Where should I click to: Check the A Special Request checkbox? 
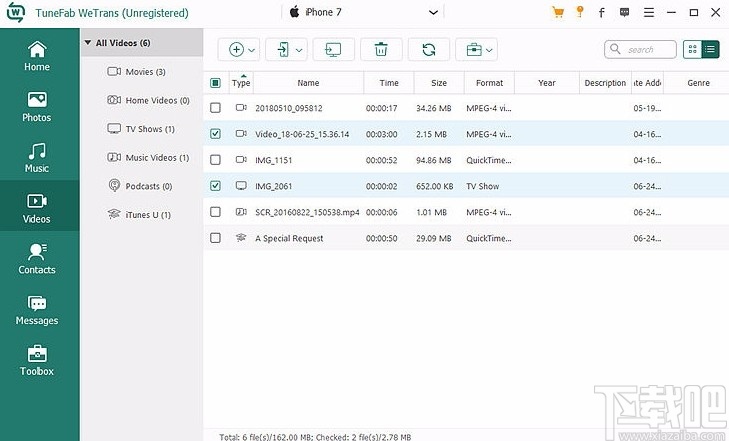tap(215, 238)
